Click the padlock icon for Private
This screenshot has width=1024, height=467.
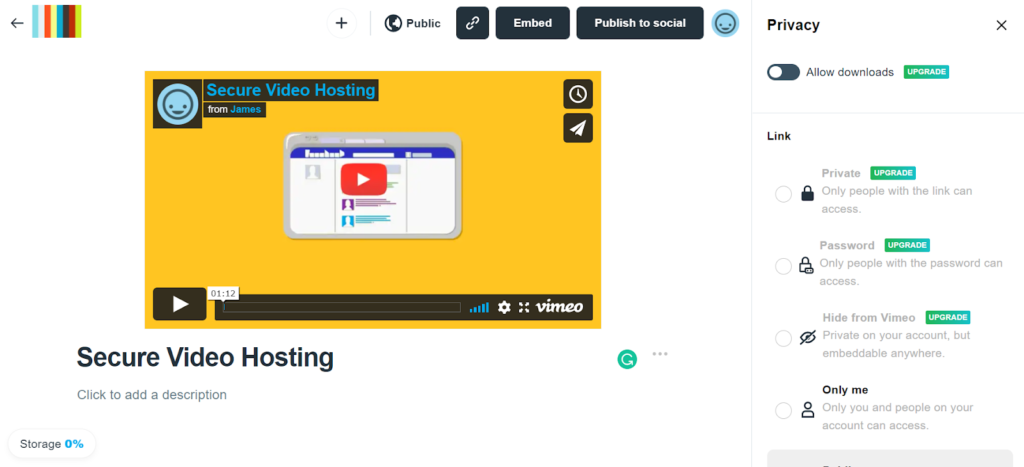point(808,193)
